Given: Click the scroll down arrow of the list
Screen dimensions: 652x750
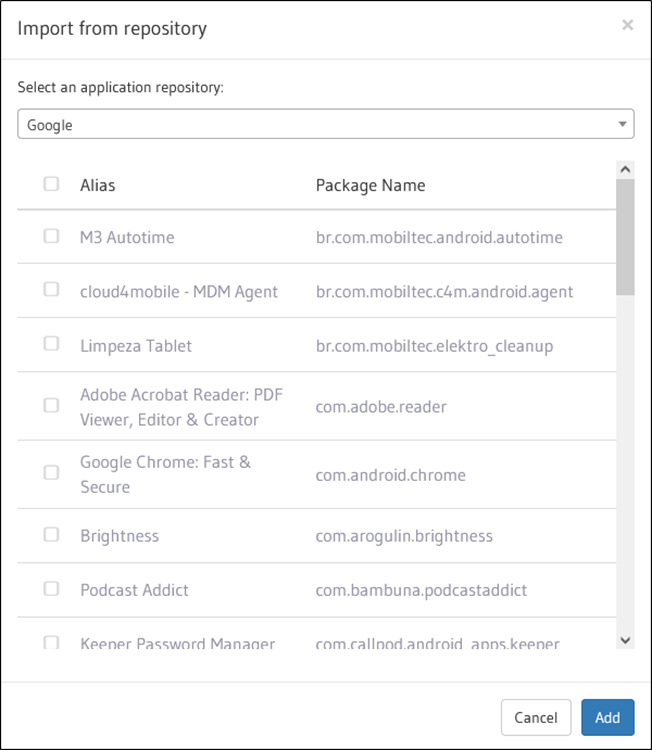Looking at the screenshot, I should [x=625, y=640].
